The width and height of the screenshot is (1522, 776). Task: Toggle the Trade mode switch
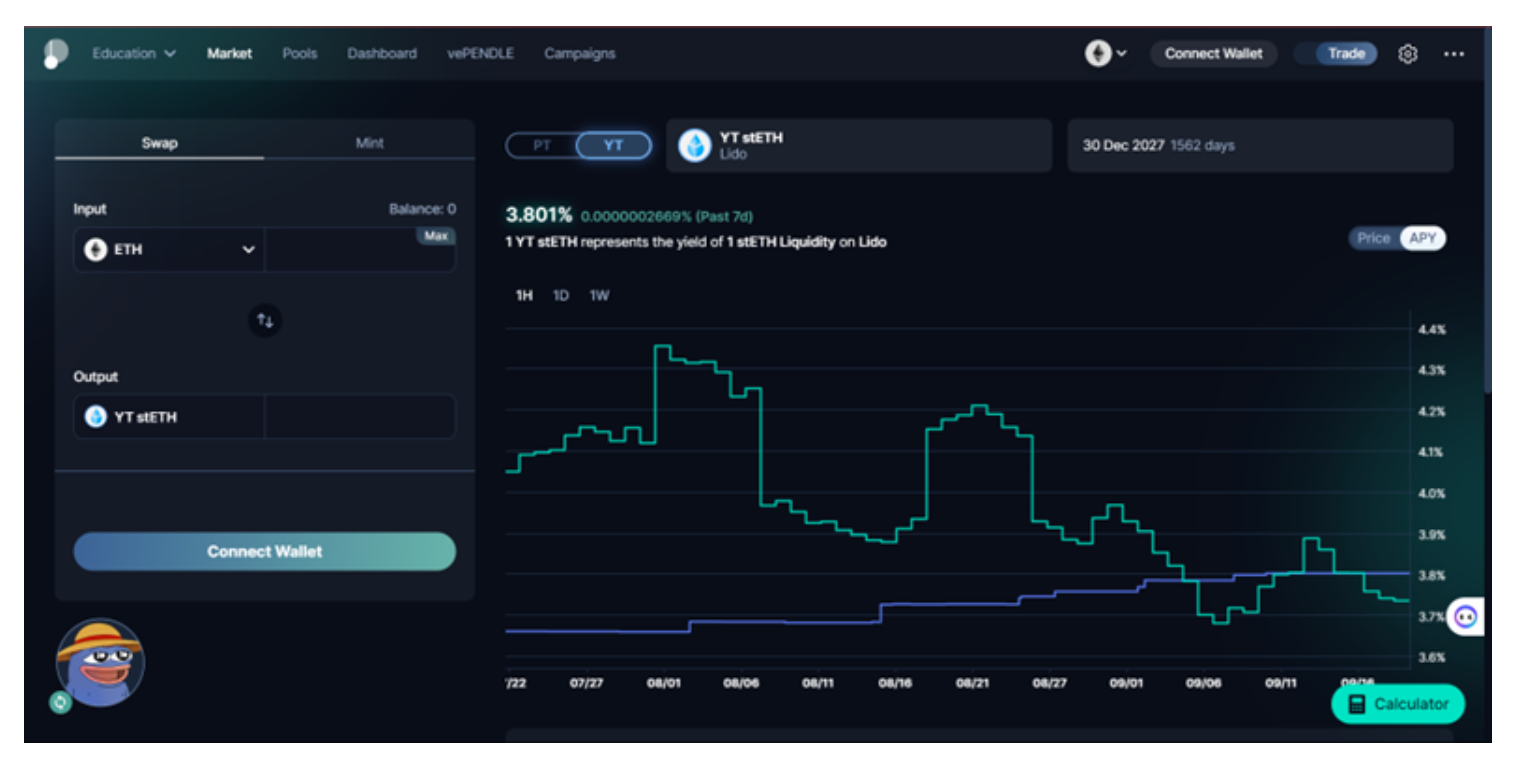pyautogui.click(x=1336, y=54)
